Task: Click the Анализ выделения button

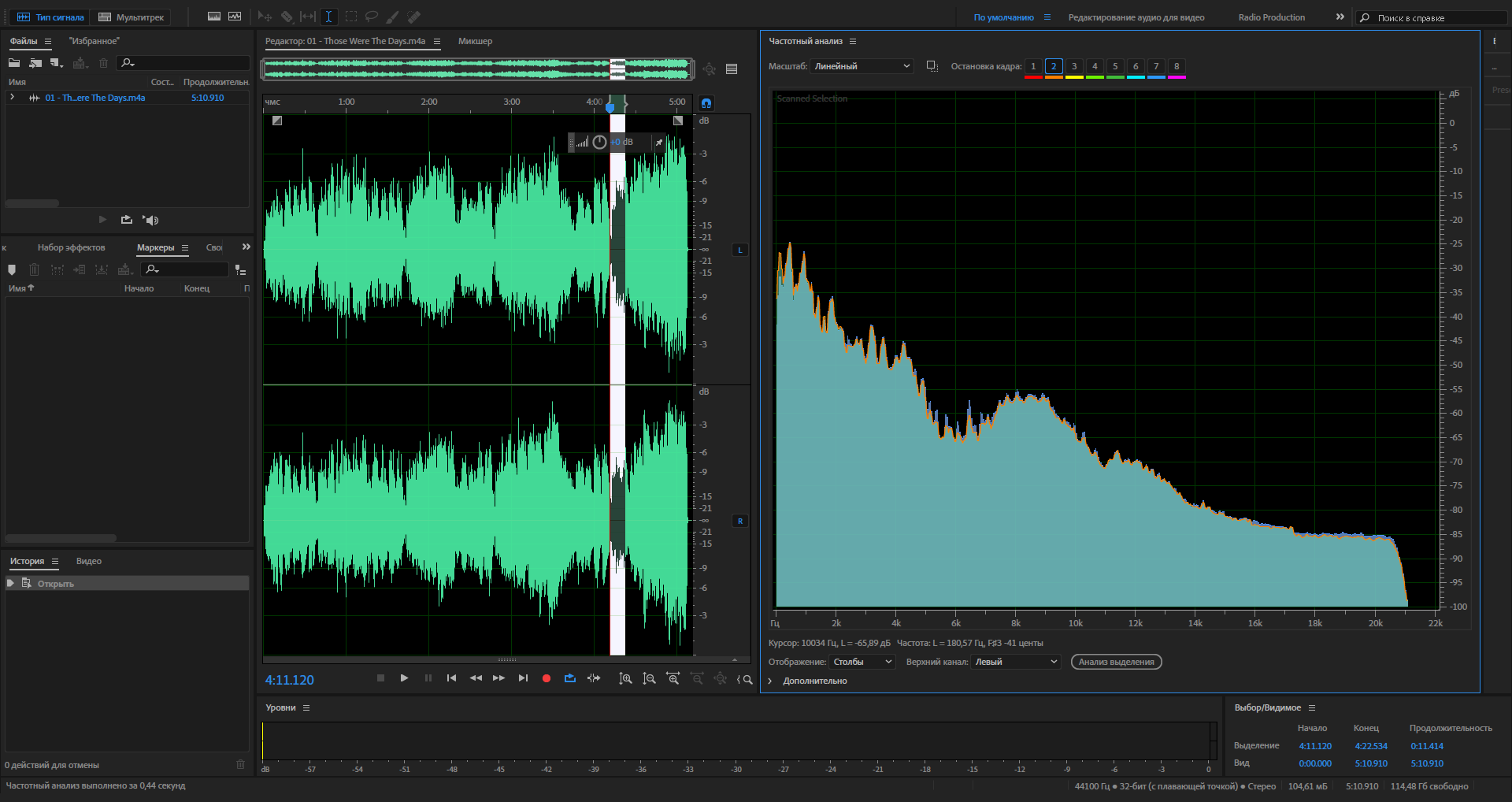Action: pyautogui.click(x=1116, y=662)
